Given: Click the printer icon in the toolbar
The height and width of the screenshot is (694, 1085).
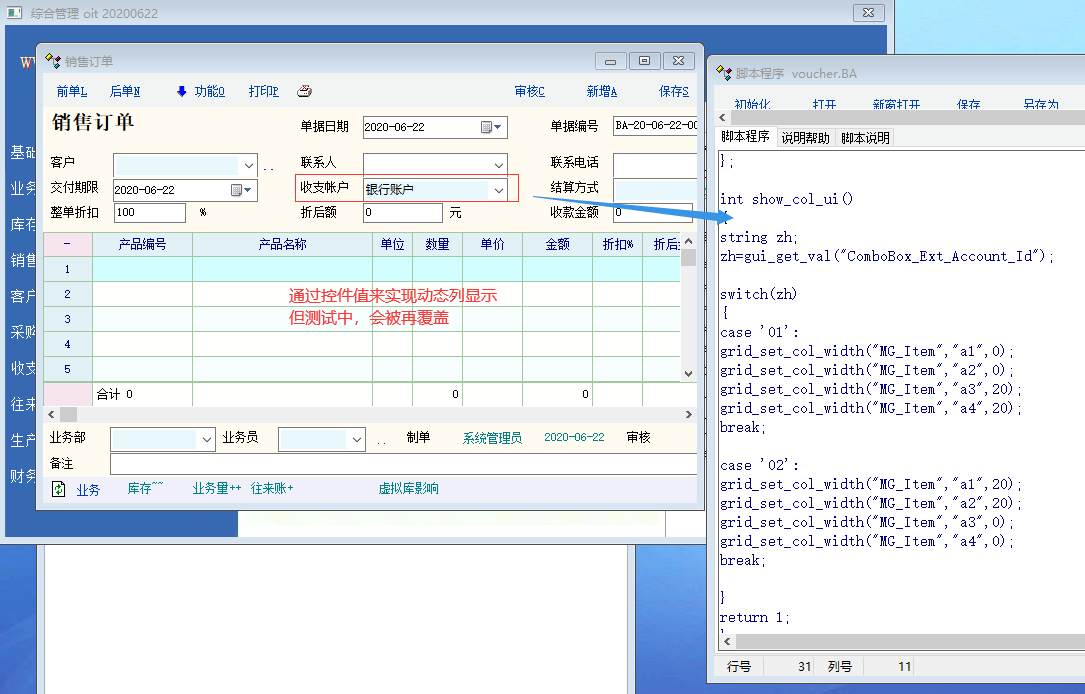Looking at the screenshot, I should (305, 91).
